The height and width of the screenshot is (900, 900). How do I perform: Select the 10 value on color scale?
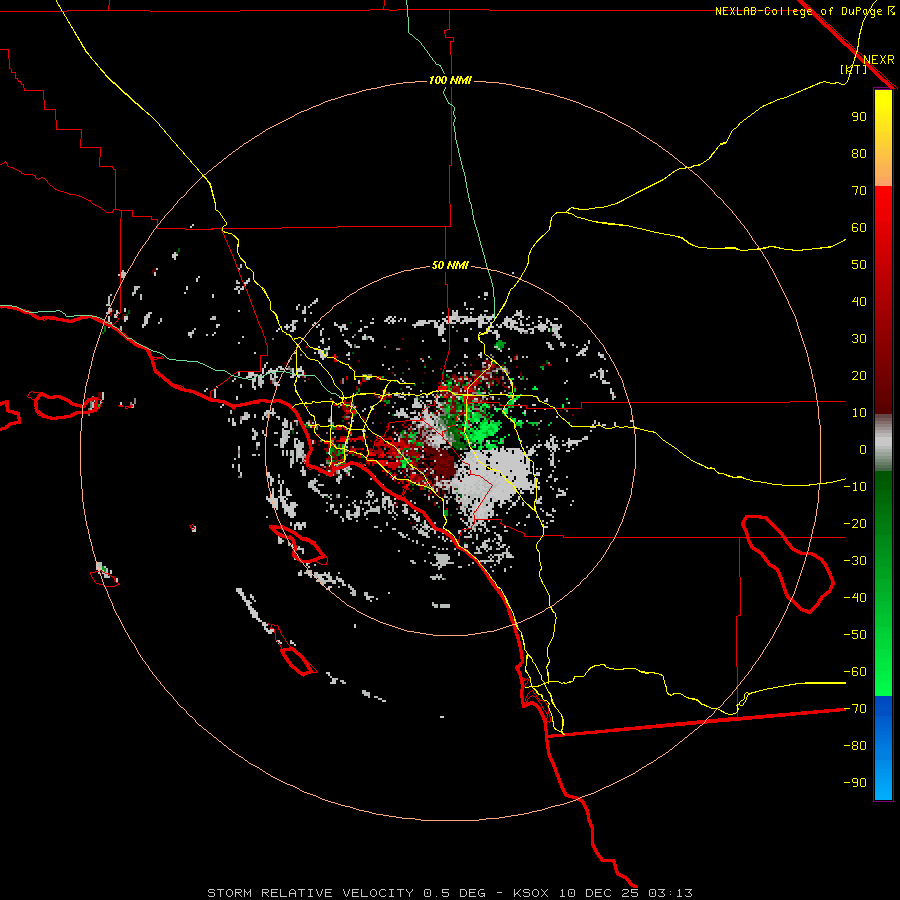pos(859,413)
